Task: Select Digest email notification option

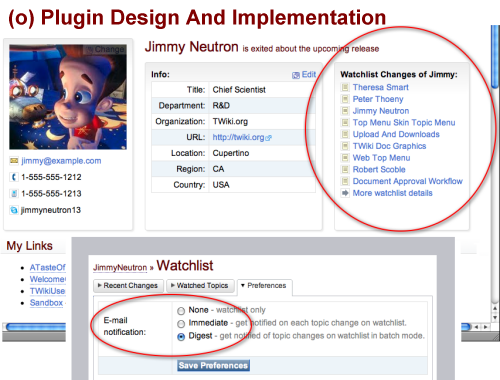Action: [181, 337]
